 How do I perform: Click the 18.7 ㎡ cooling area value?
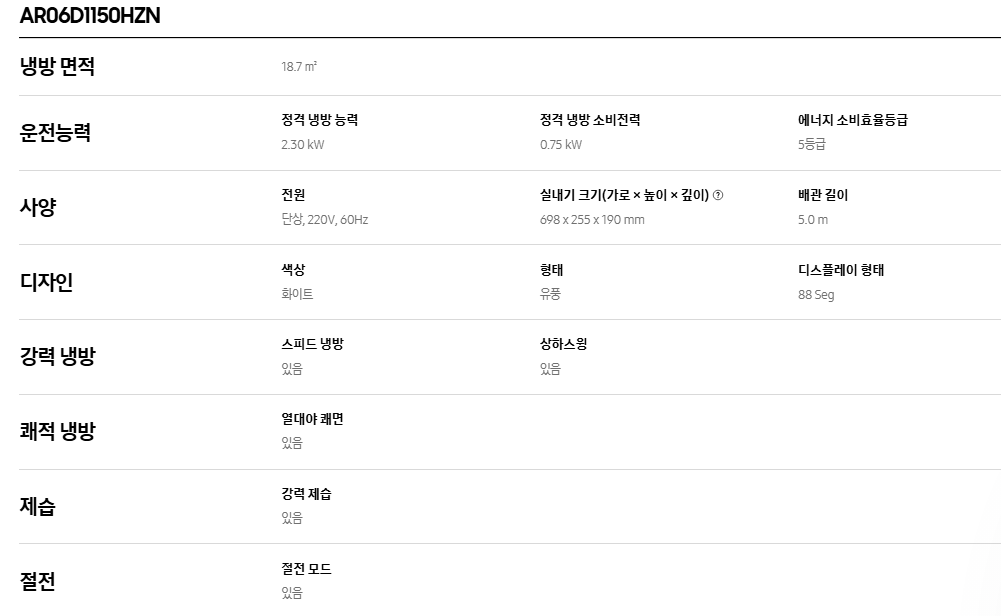299,67
